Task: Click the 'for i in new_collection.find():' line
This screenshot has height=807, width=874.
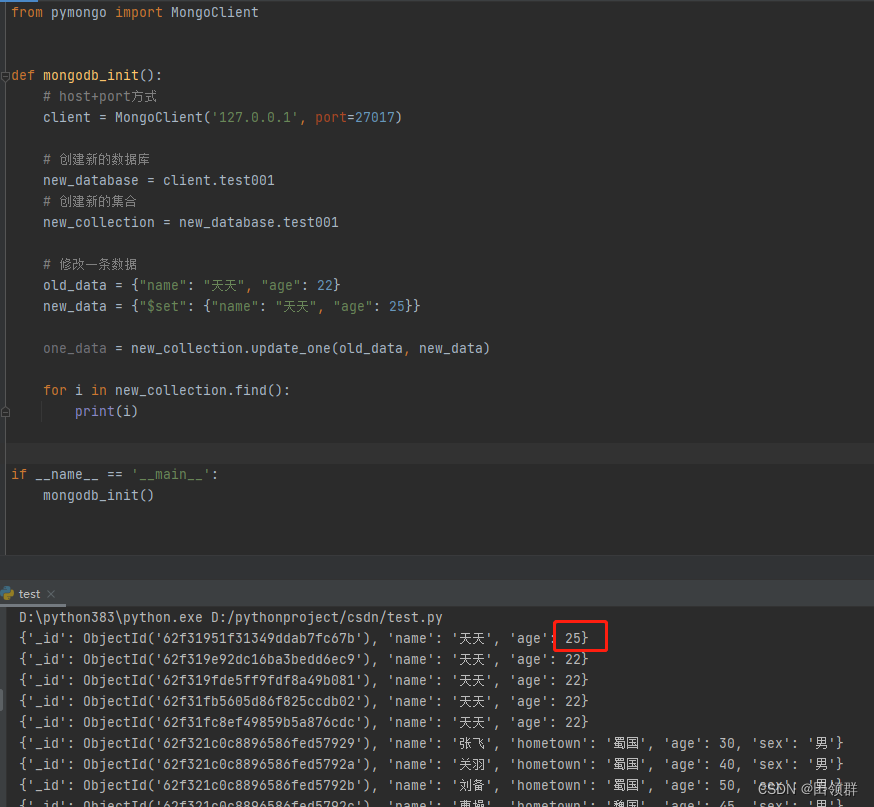Action: (x=167, y=390)
